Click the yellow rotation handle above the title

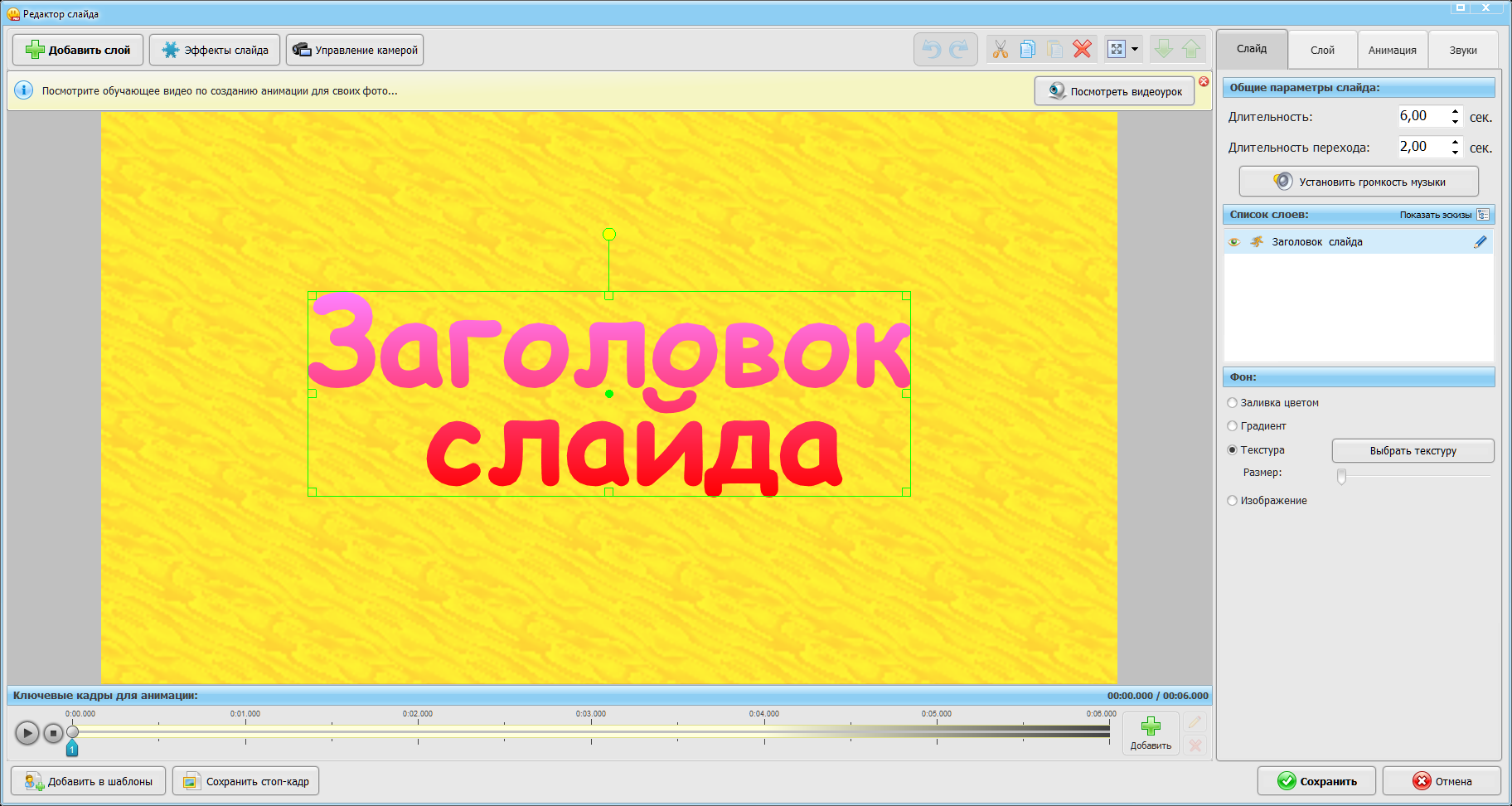click(609, 235)
